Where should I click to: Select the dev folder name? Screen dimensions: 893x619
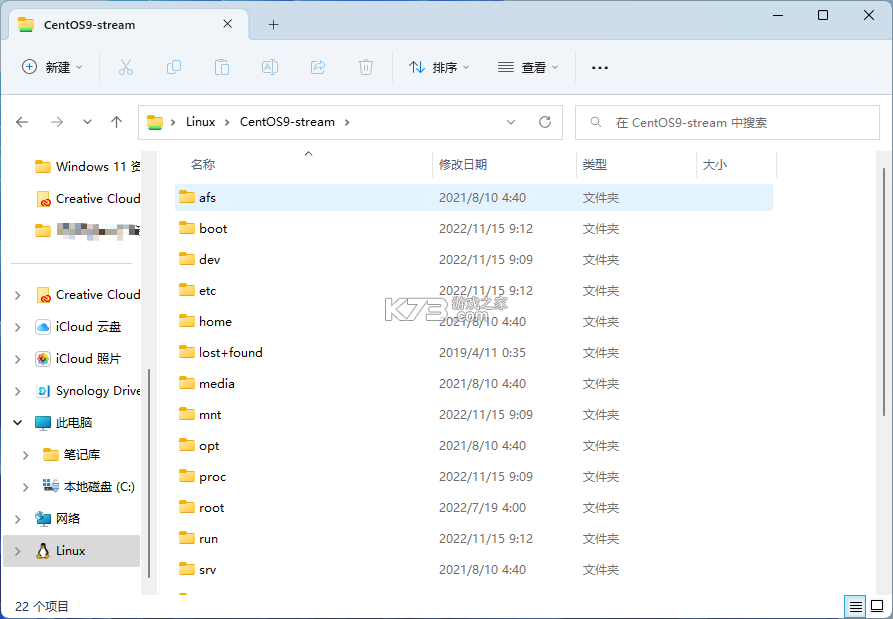point(210,260)
